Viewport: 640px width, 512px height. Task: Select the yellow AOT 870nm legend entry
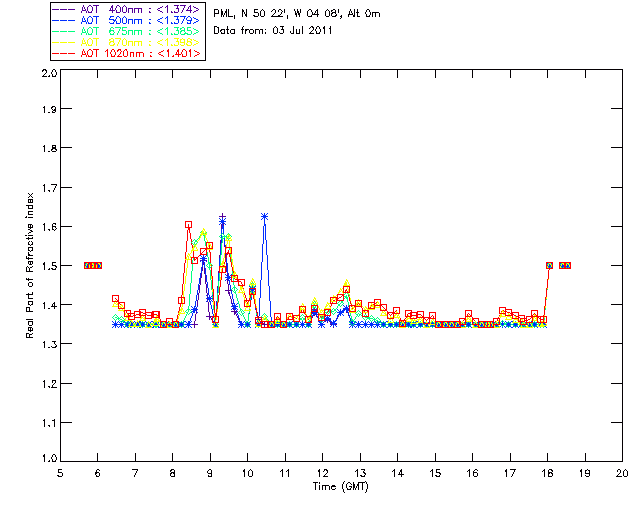pos(126,42)
